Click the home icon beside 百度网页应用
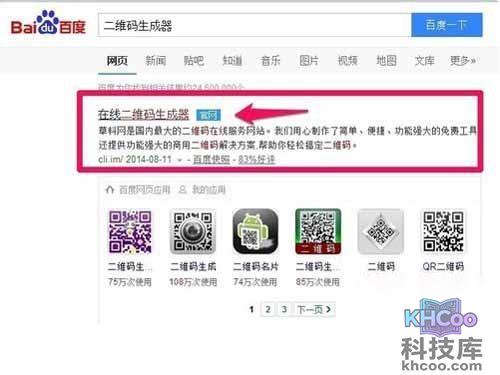 point(110,190)
